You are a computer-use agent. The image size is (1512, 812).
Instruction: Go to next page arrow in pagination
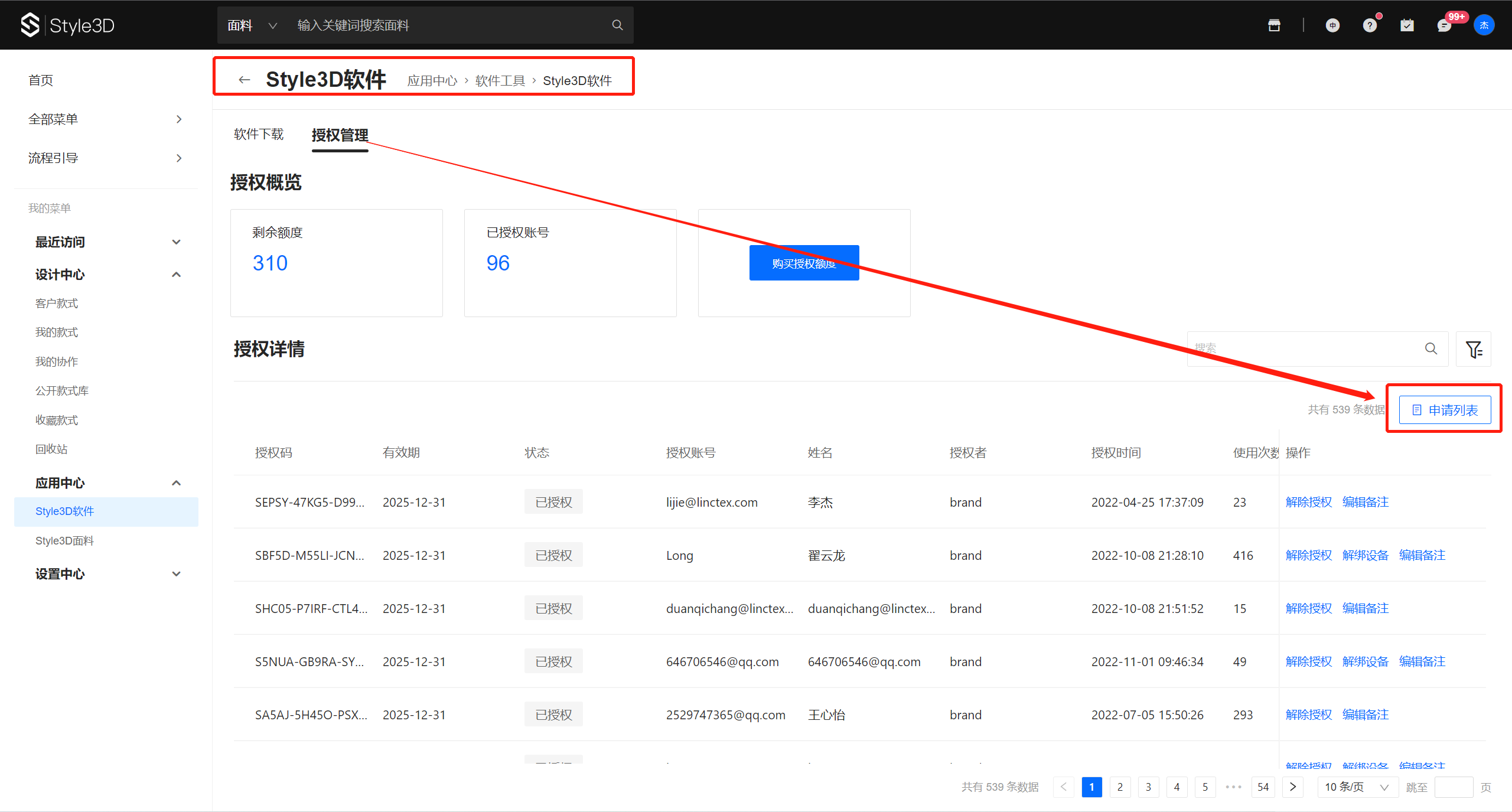click(1293, 787)
